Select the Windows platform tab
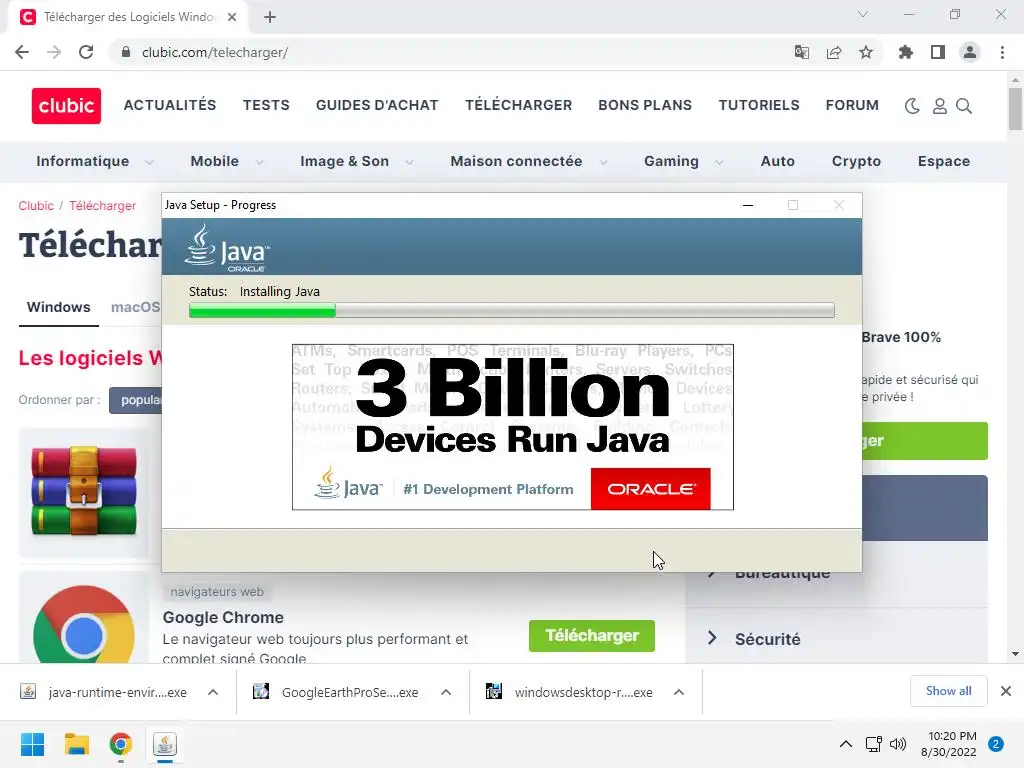This screenshot has height=768, width=1024. pyautogui.click(x=58, y=307)
